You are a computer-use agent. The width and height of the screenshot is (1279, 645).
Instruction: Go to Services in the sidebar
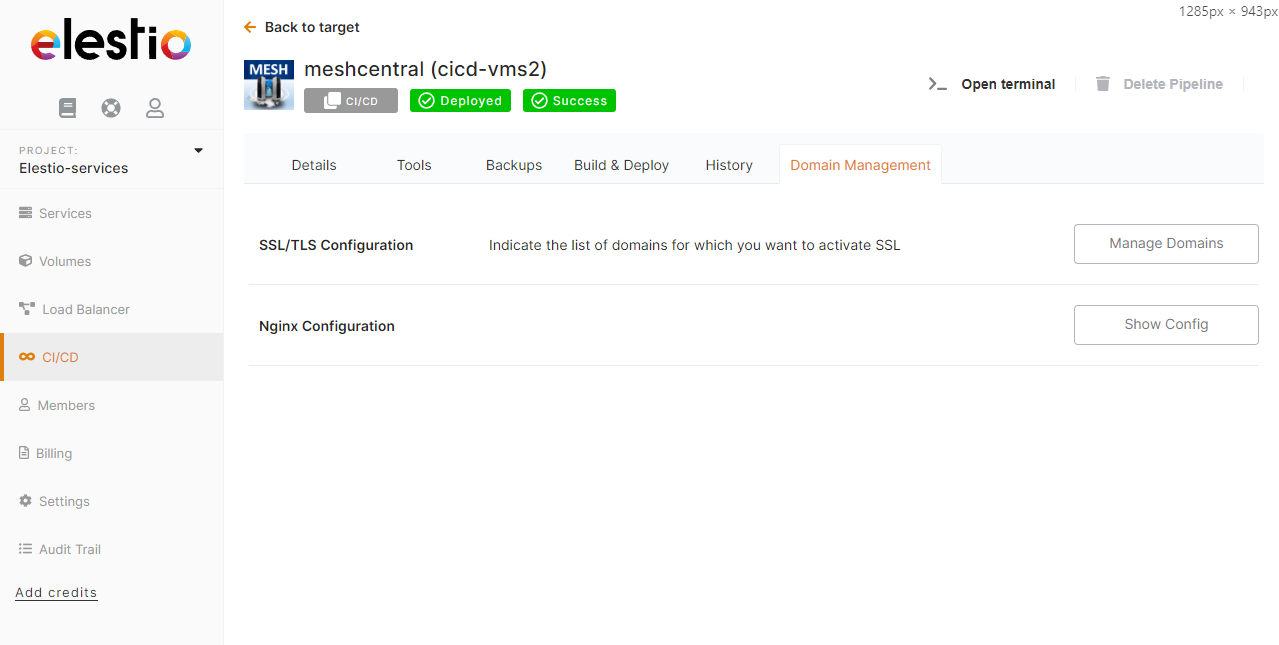point(64,213)
